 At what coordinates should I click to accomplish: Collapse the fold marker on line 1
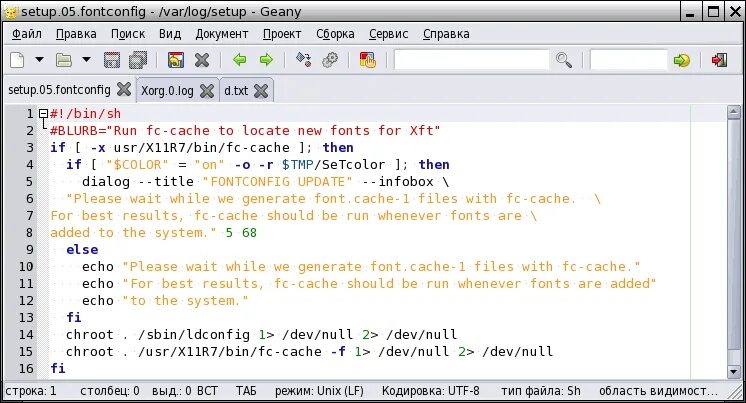tap(43, 114)
